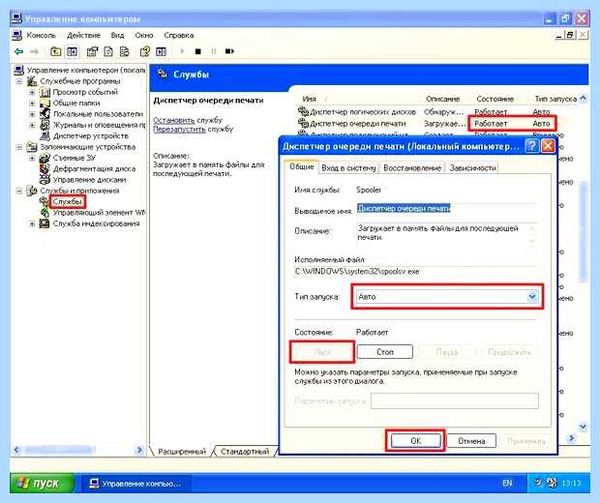Image resolution: width=600 pixels, height=503 pixels.
Task: Select the Общие tab in dialog
Action: pos(302,167)
